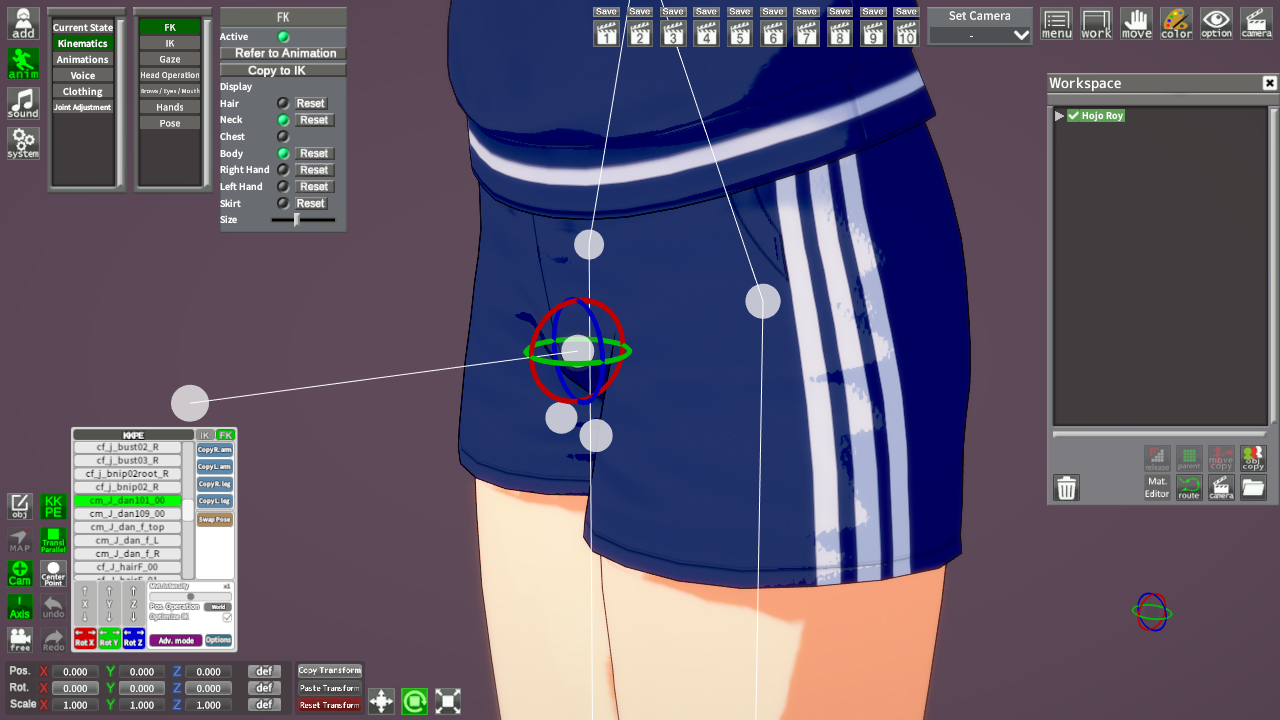Click the move hand icon
Screen dimensions: 1280x720
[1137, 23]
